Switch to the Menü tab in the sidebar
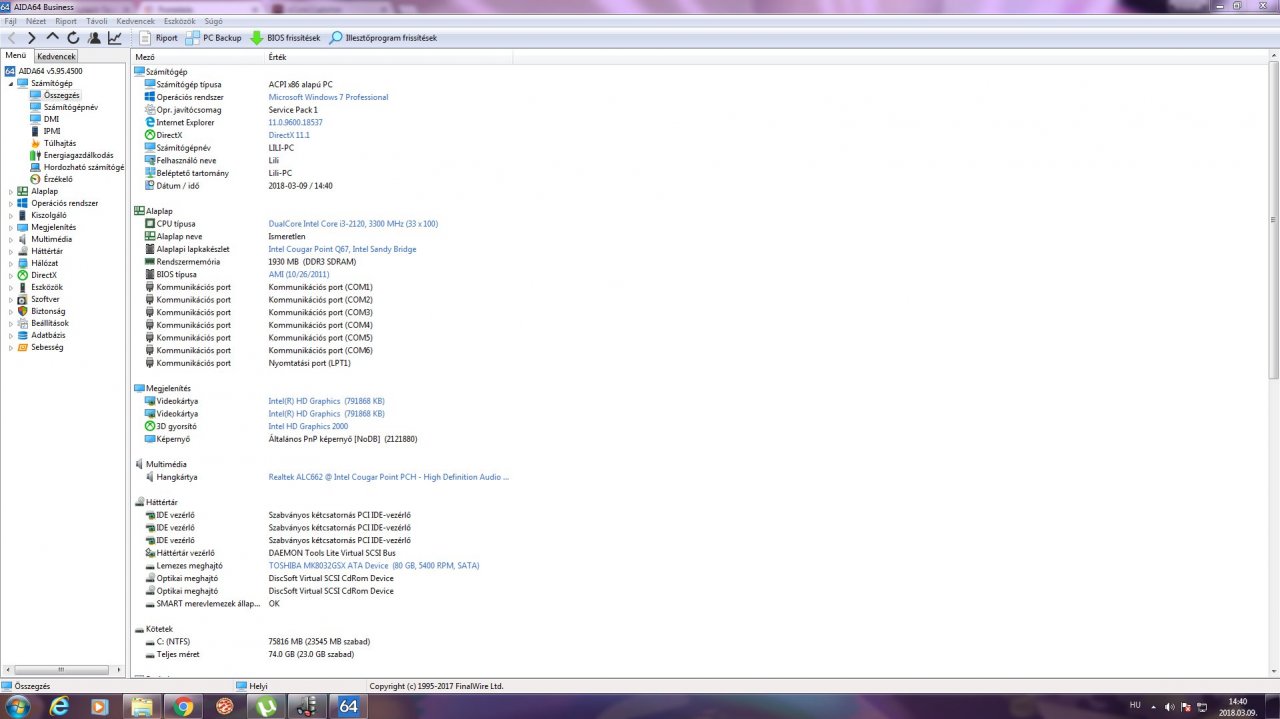The width and height of the screenshot is (1280, 719). (16, 56)
